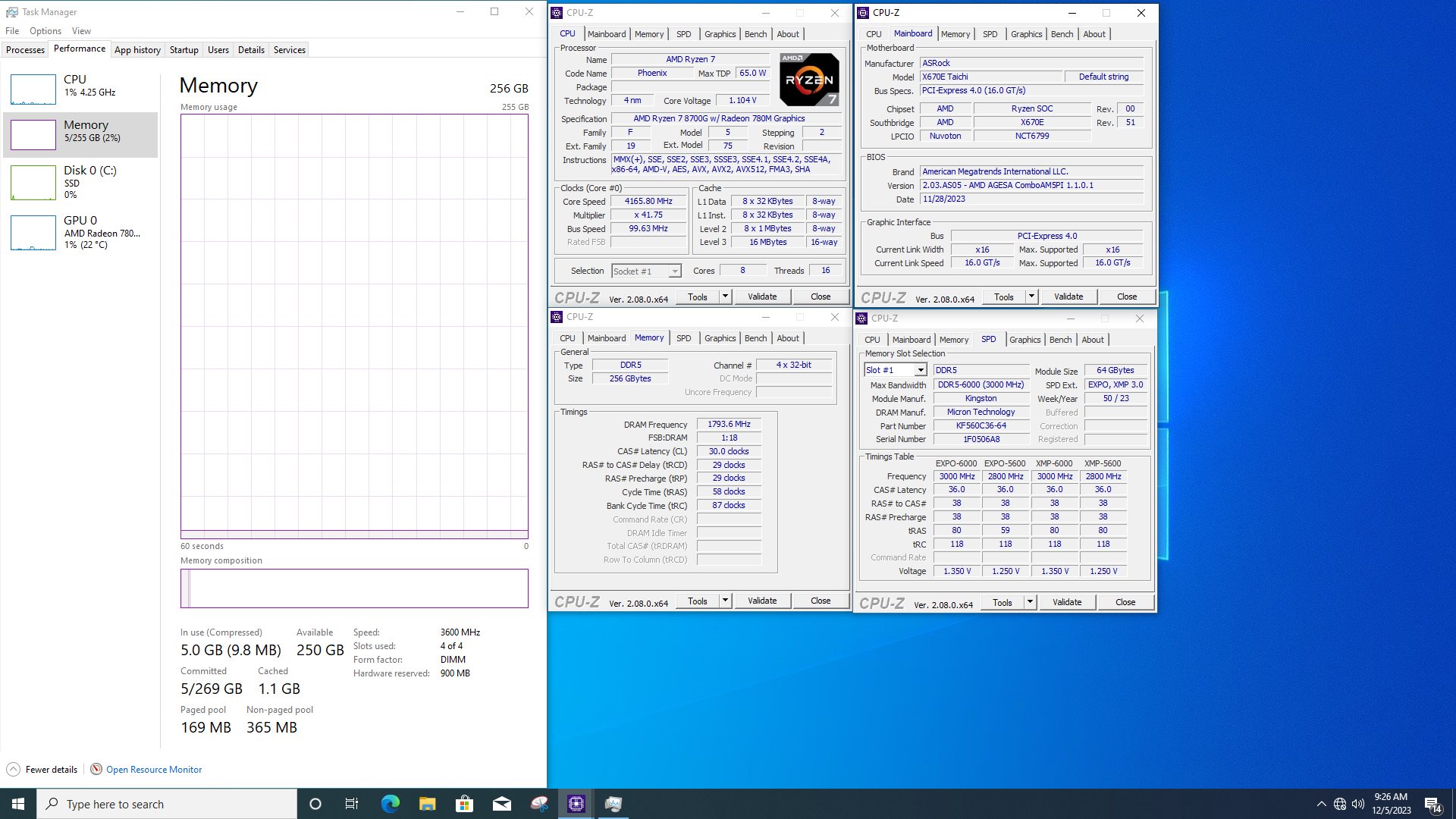
Task: Launch the Microsoft Store taskbar icon
Action: [464, 804]
